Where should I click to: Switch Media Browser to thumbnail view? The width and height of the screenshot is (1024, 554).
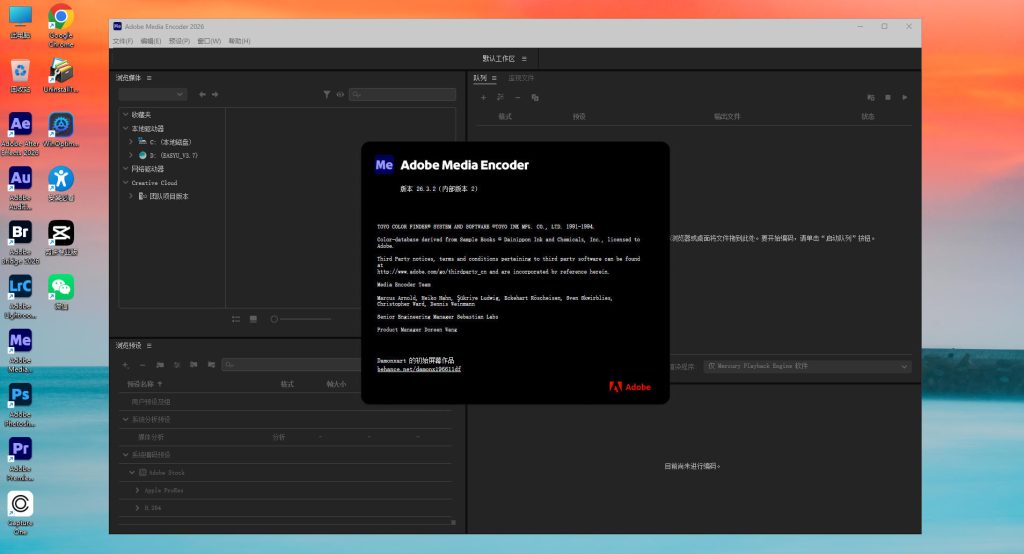(253, 319)
